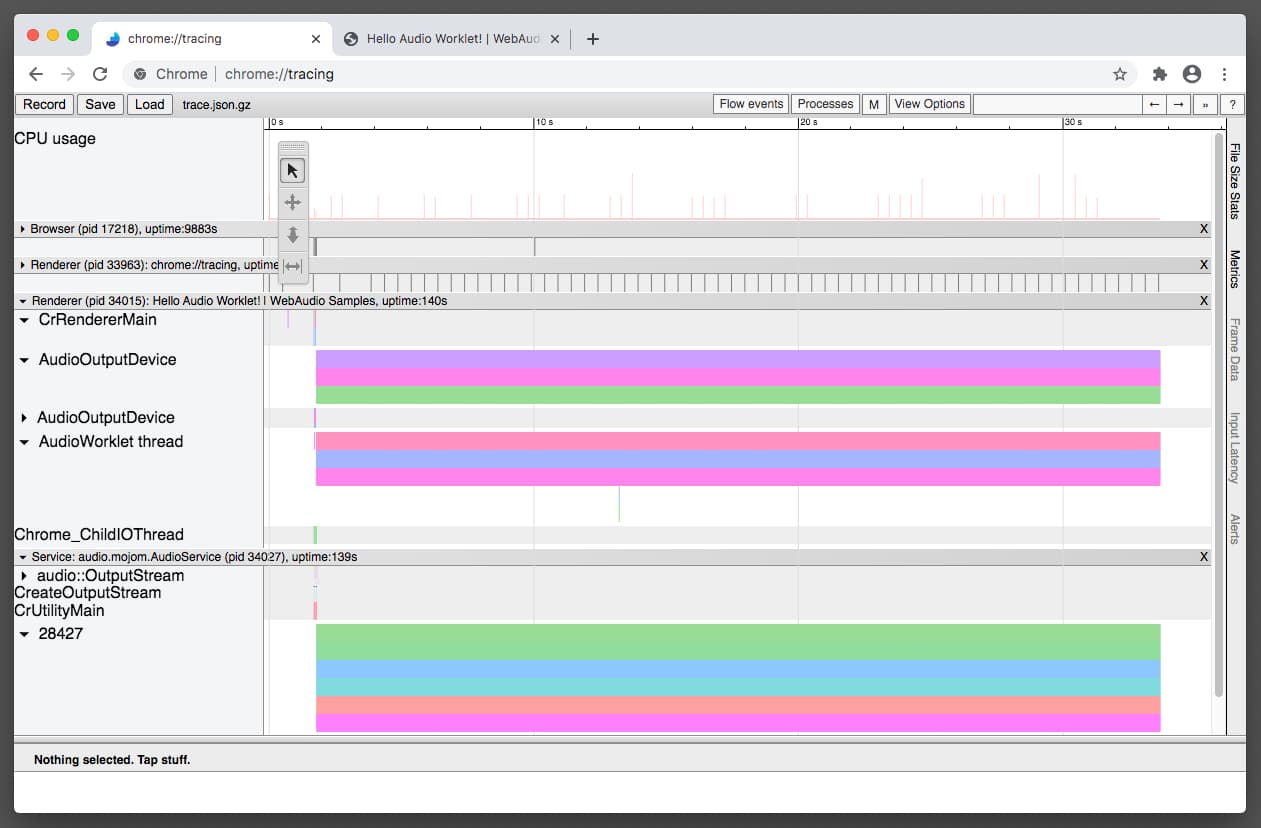Click inside the trace search field
Screen dimensions: 1261x828
coord(1056,103)
